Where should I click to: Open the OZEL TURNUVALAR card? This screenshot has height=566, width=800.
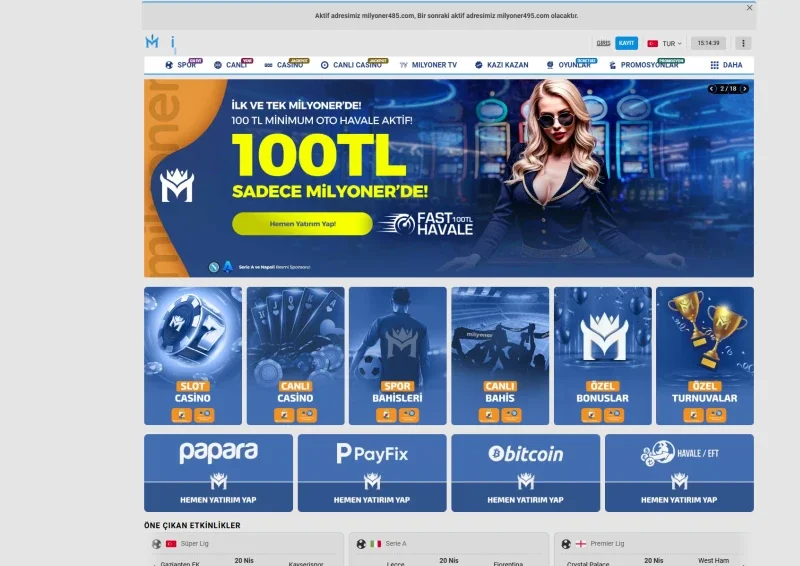705,356
